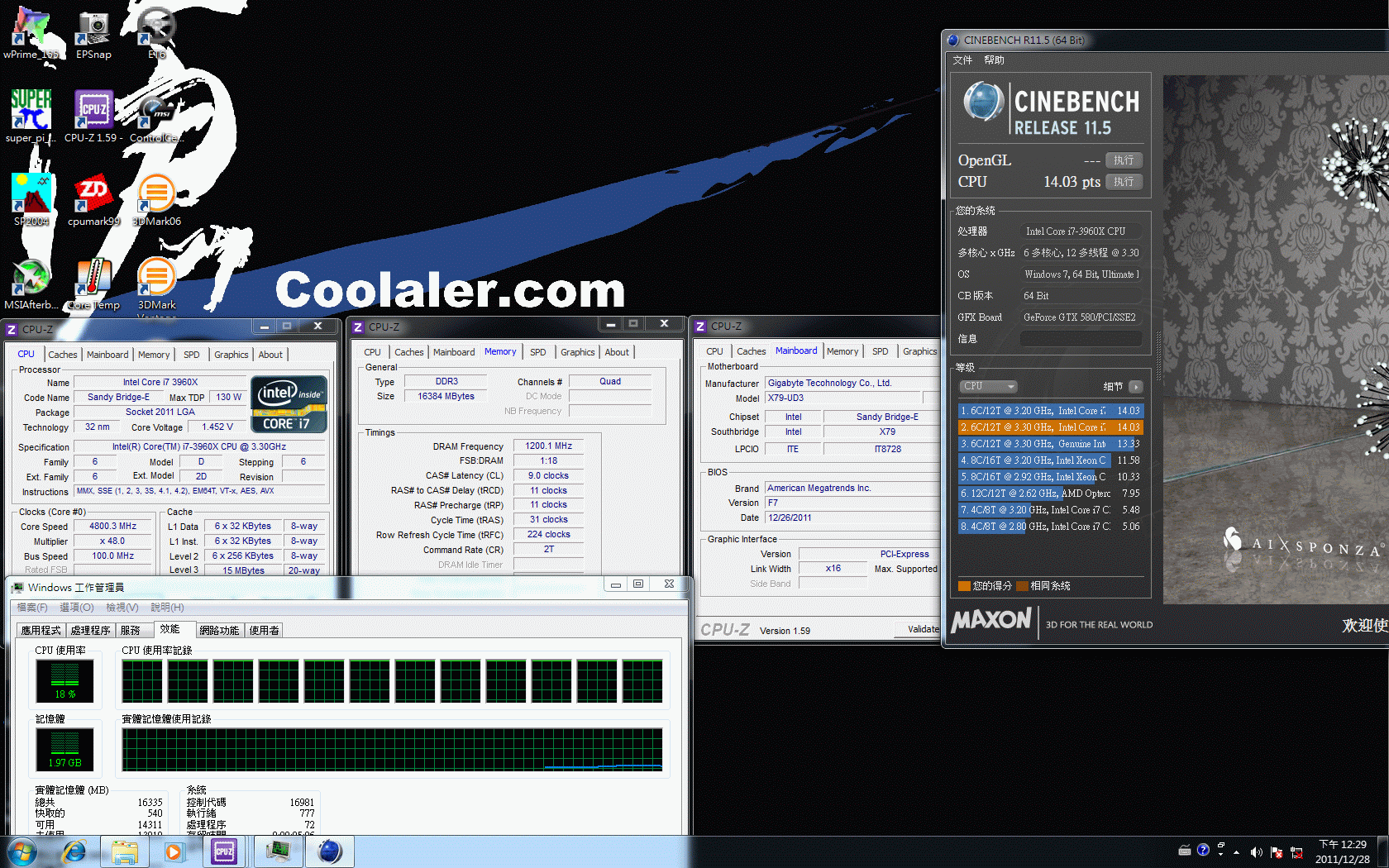Switch to Task Manager 處理程序 tab

90,630
